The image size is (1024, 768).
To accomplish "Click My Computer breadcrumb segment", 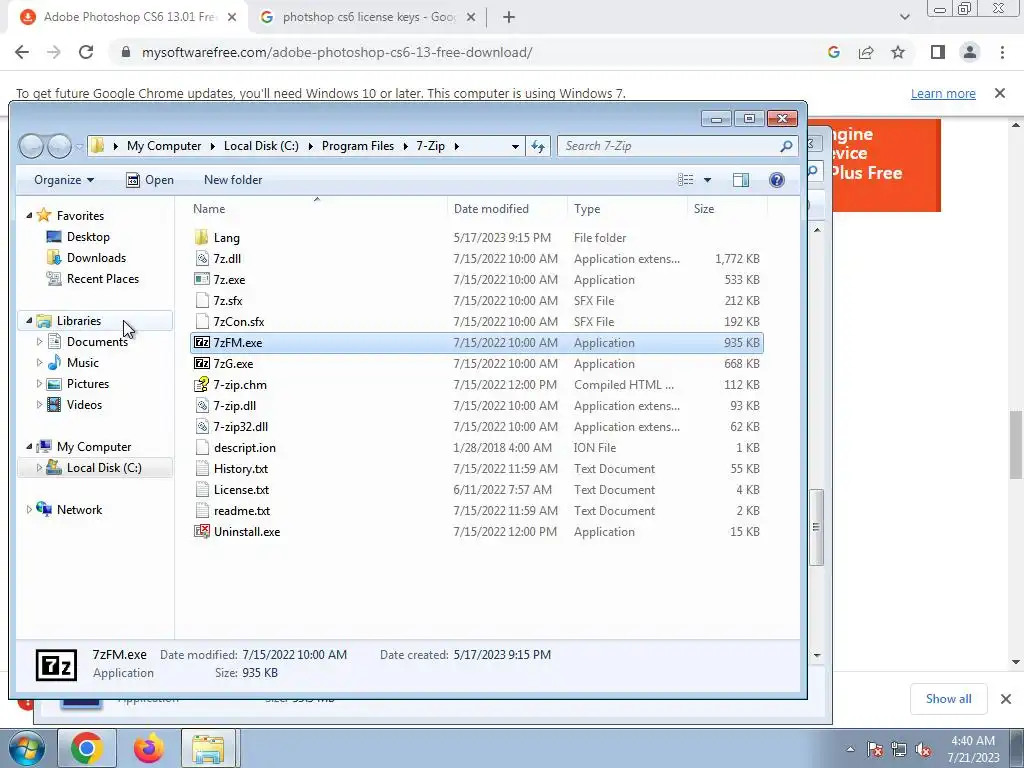I will pyautogui.click(x=164, y=146).
